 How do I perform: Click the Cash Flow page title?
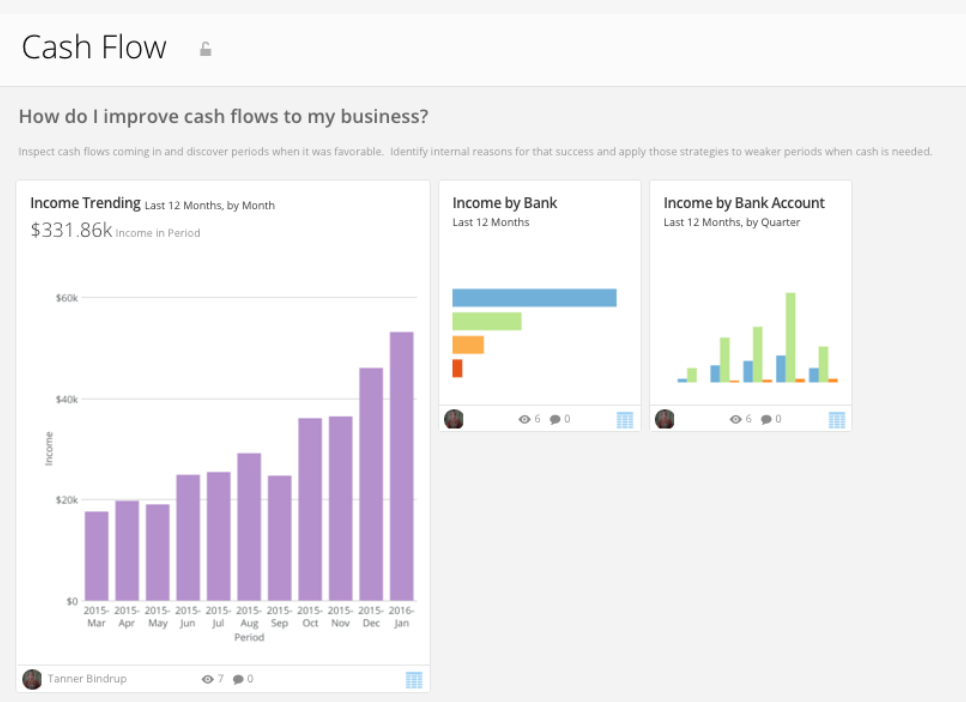coord(93,46)
